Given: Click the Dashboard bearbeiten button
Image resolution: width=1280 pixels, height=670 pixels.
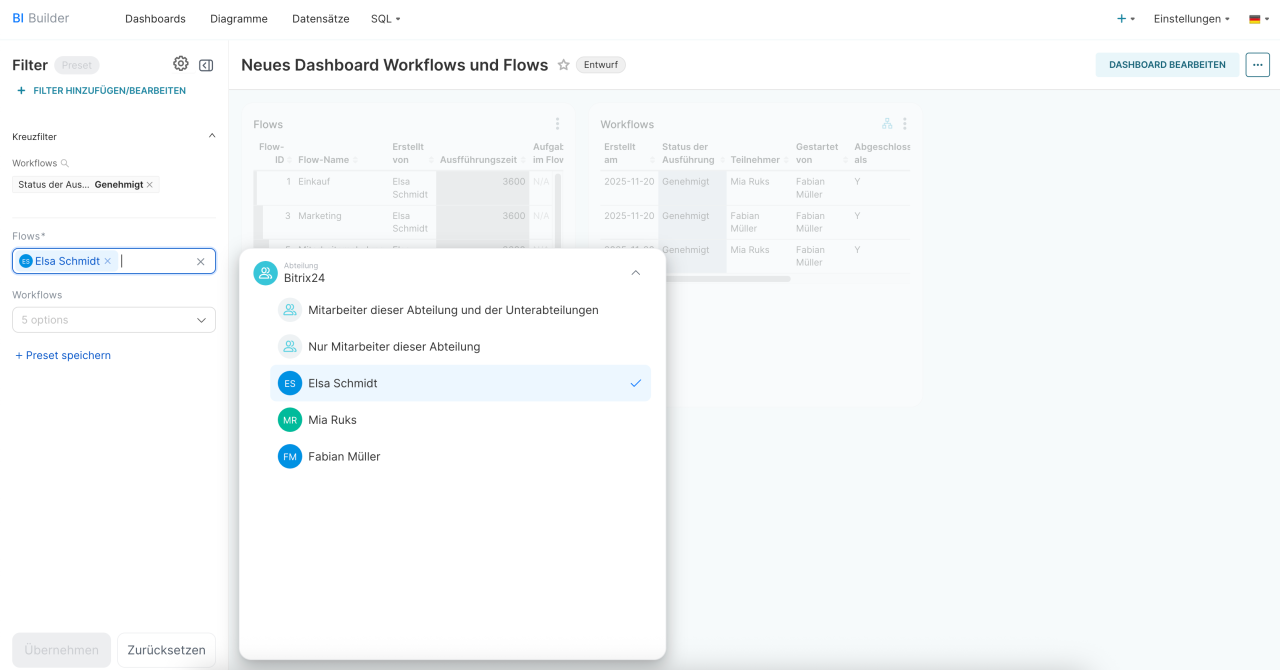Looking at the screenshot, I should [1167, 65].
